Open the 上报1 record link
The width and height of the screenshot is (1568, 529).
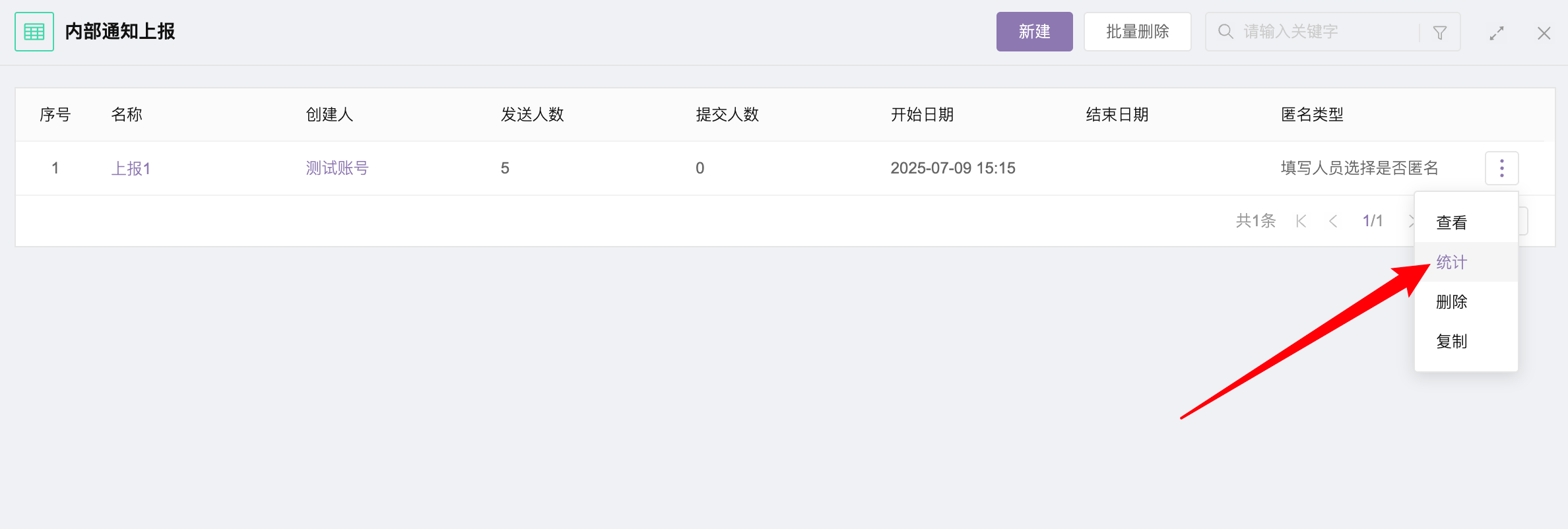click(131, 169)
